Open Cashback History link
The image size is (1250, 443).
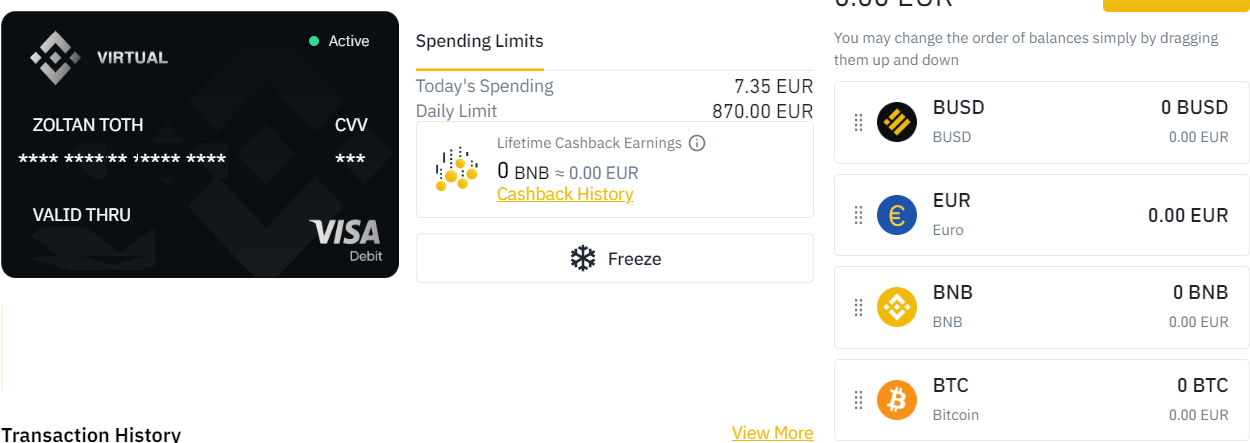(565, 194)
